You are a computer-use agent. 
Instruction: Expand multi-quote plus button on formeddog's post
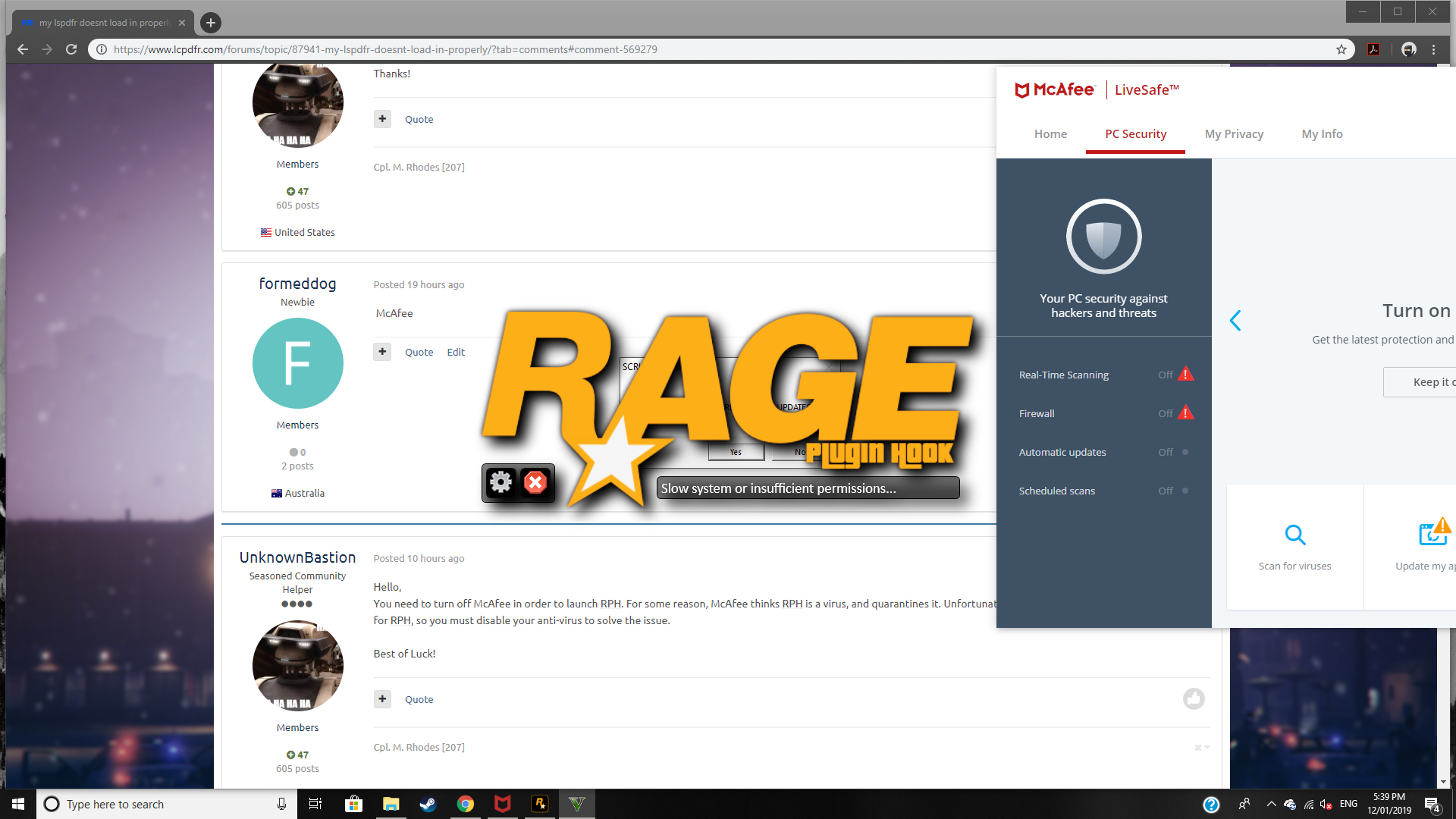tap(382, 352)
